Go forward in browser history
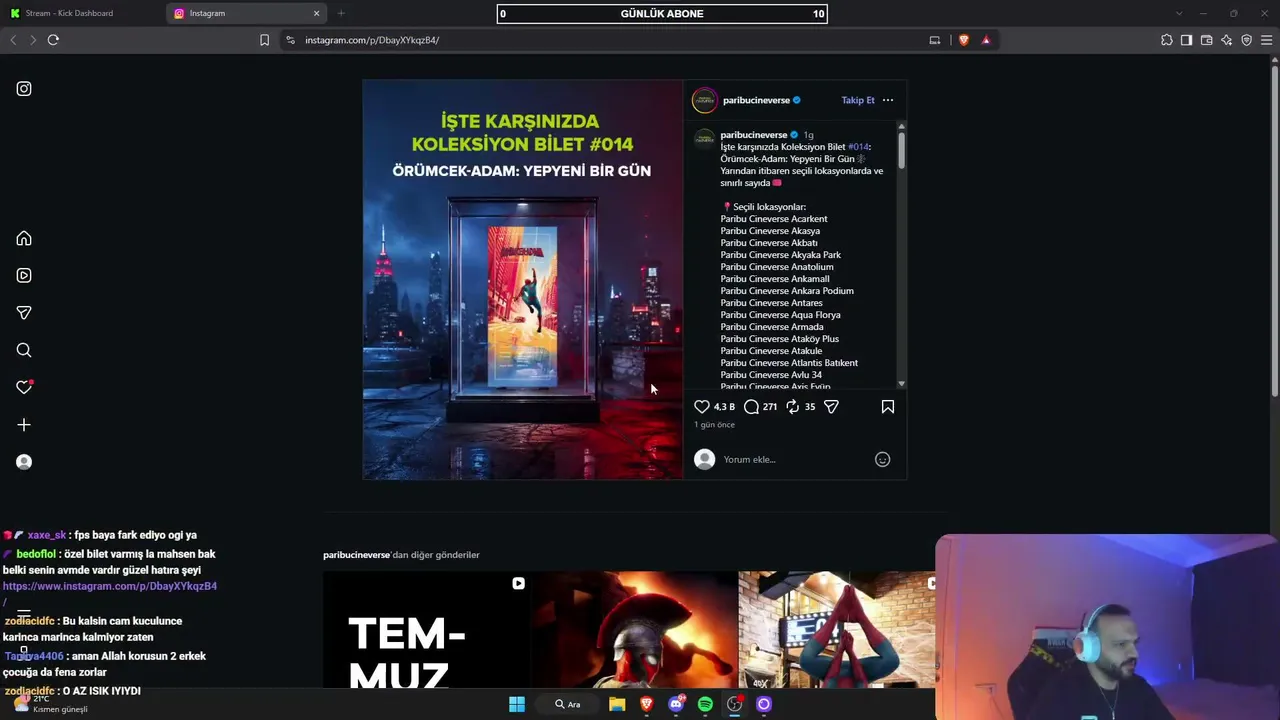This screenshot has height=720, width=1280. (33, 40)
